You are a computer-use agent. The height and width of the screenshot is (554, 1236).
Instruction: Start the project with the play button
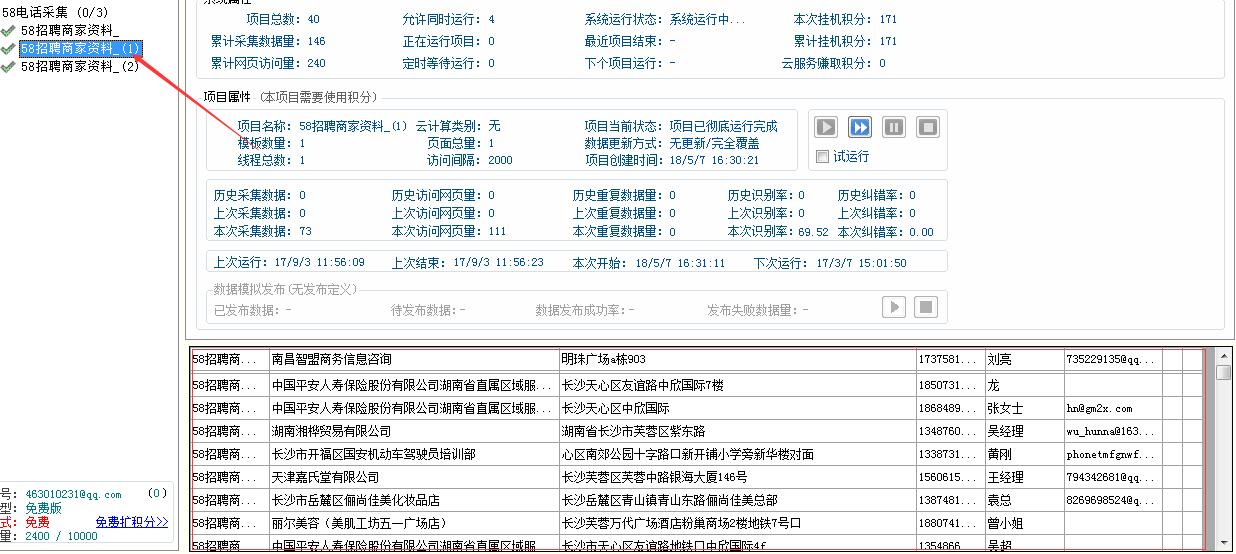tap(826, 127)
